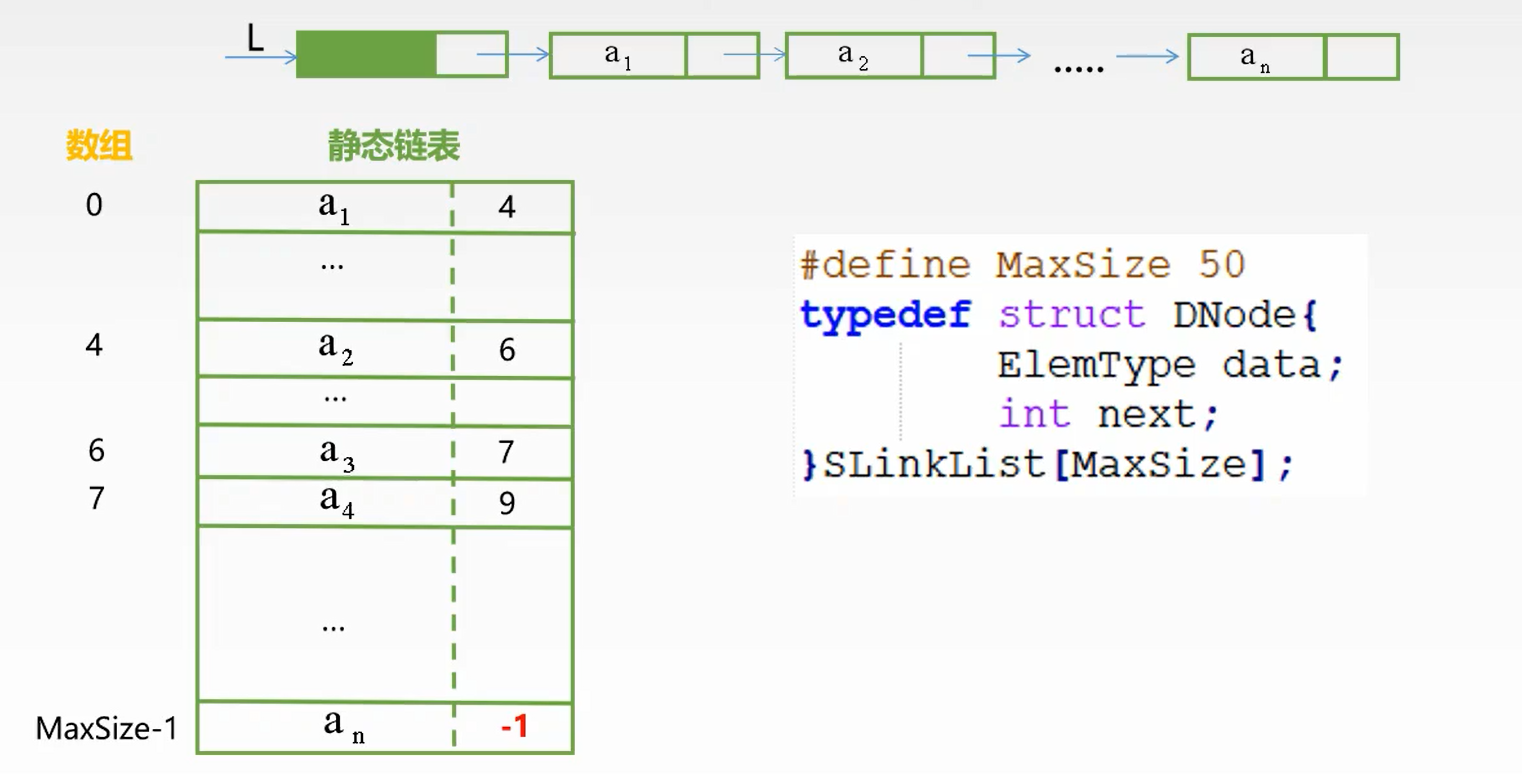Click the SLinkList[MaxSize] code line
Viewport: 1522px width, 774px height.
1047,465
